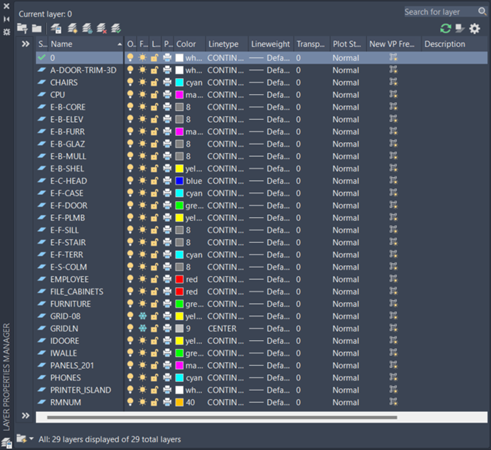The width and height of the screenshot is (491, 450).
Task: Click the plot printer icon for EMPLOYEE
Action: point(167,279)
